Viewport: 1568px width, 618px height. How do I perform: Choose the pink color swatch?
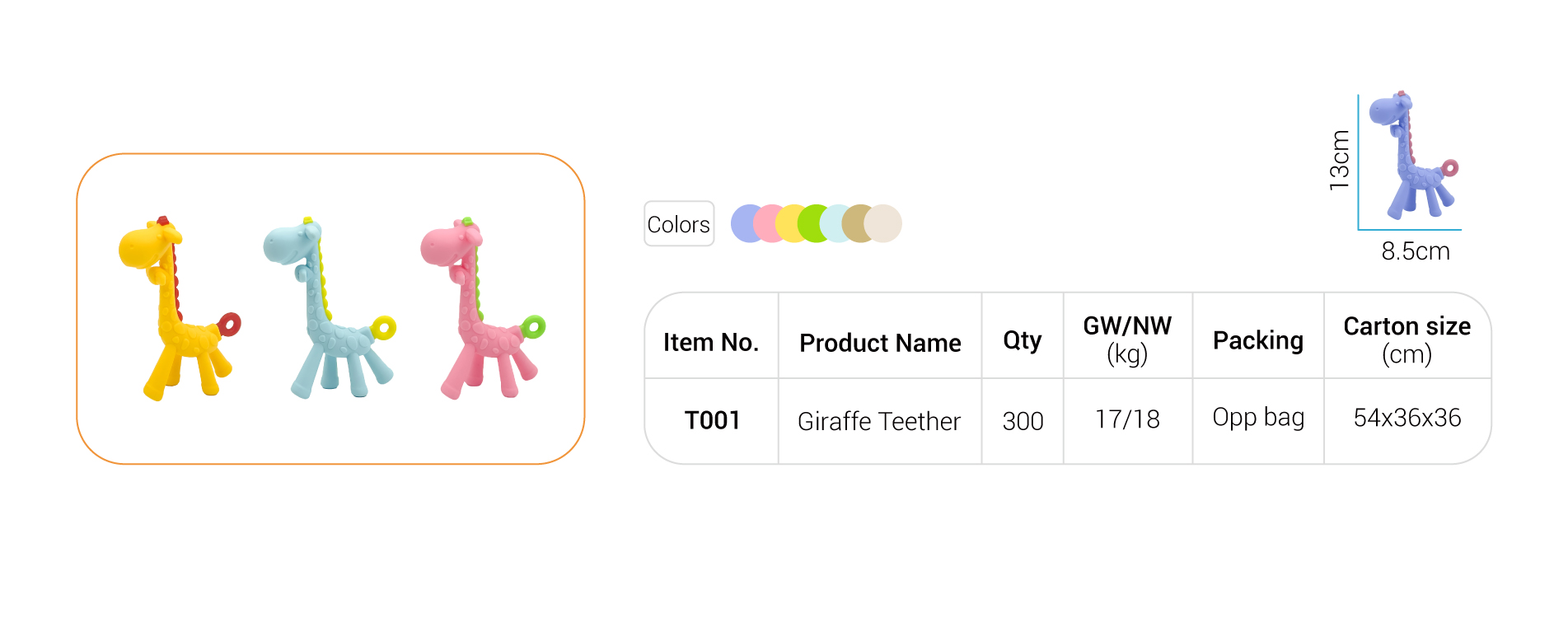[767, 223]
